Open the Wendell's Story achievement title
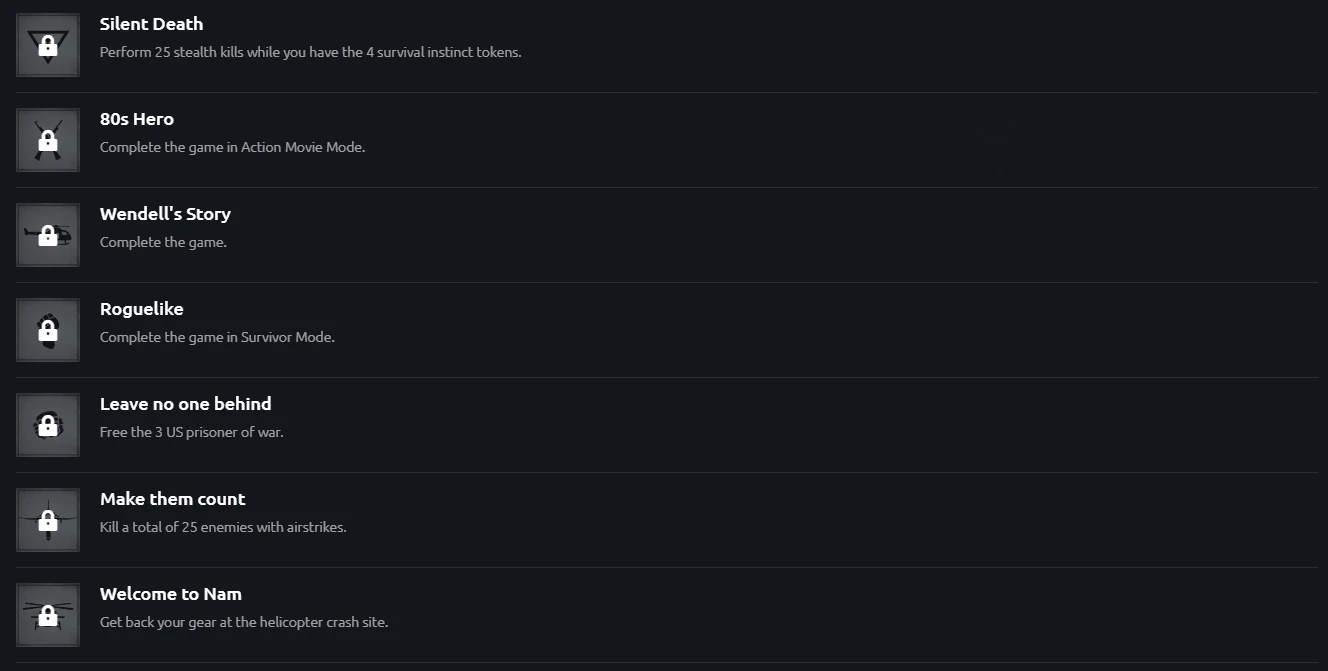This screenshot has height=671, width=1328. pyautogui.click(x=165, y=214)
